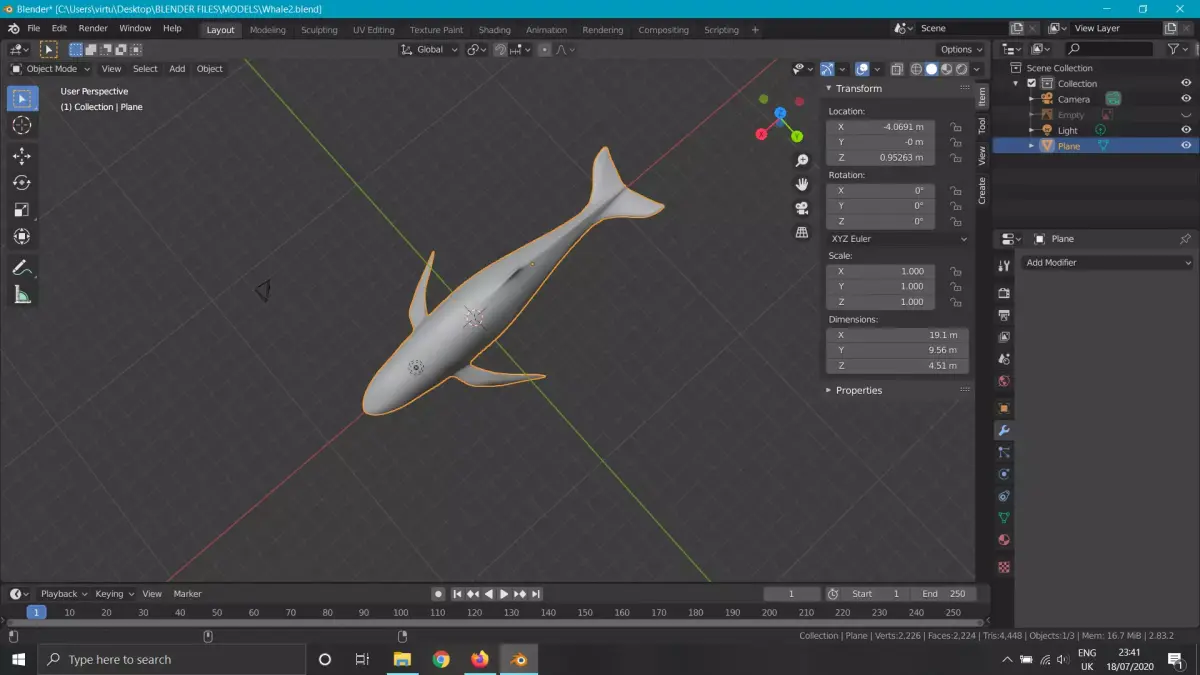Image resolution: width=1200 pixels, height=675 pixels.
Task: Activate the Select Box tool
Action: tap(22, 98)
